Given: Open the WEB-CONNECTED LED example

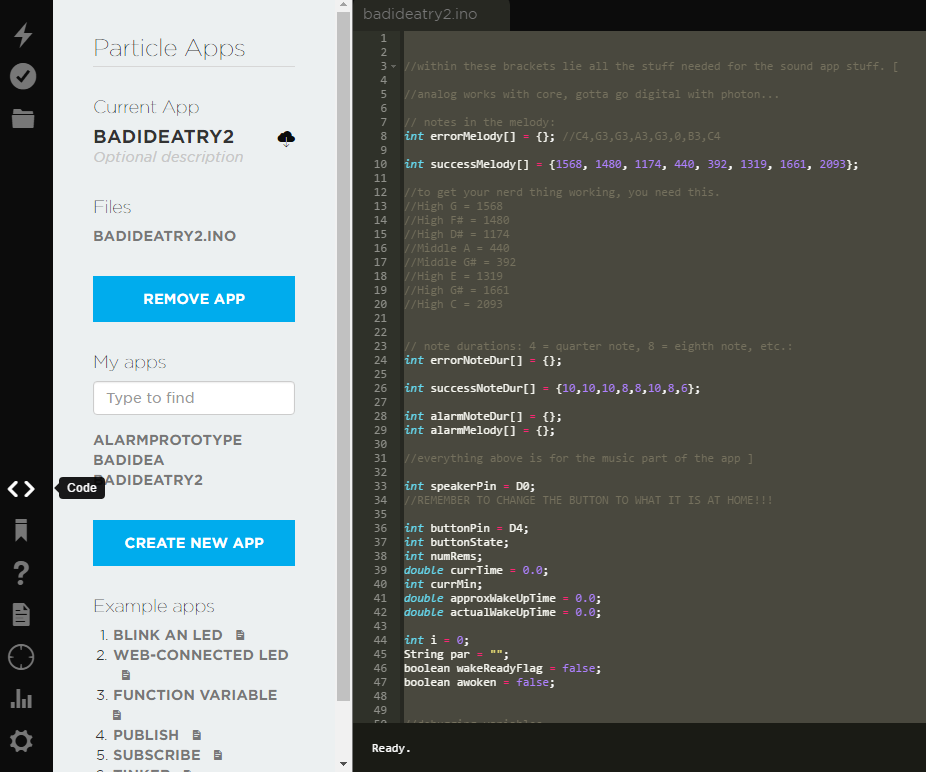Looking at the screenshot, I should pos(201,655).
